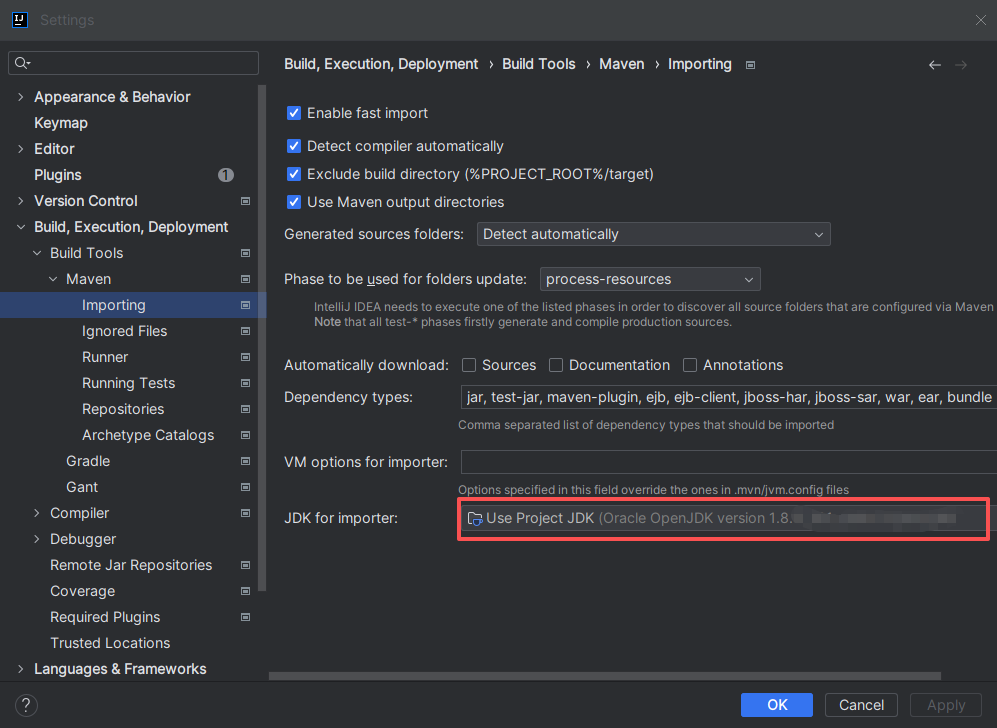Toggle Use Maven output directories
The height and width of the screenshot is (728, 997).
pyautogui.click(x=294, y=202)
